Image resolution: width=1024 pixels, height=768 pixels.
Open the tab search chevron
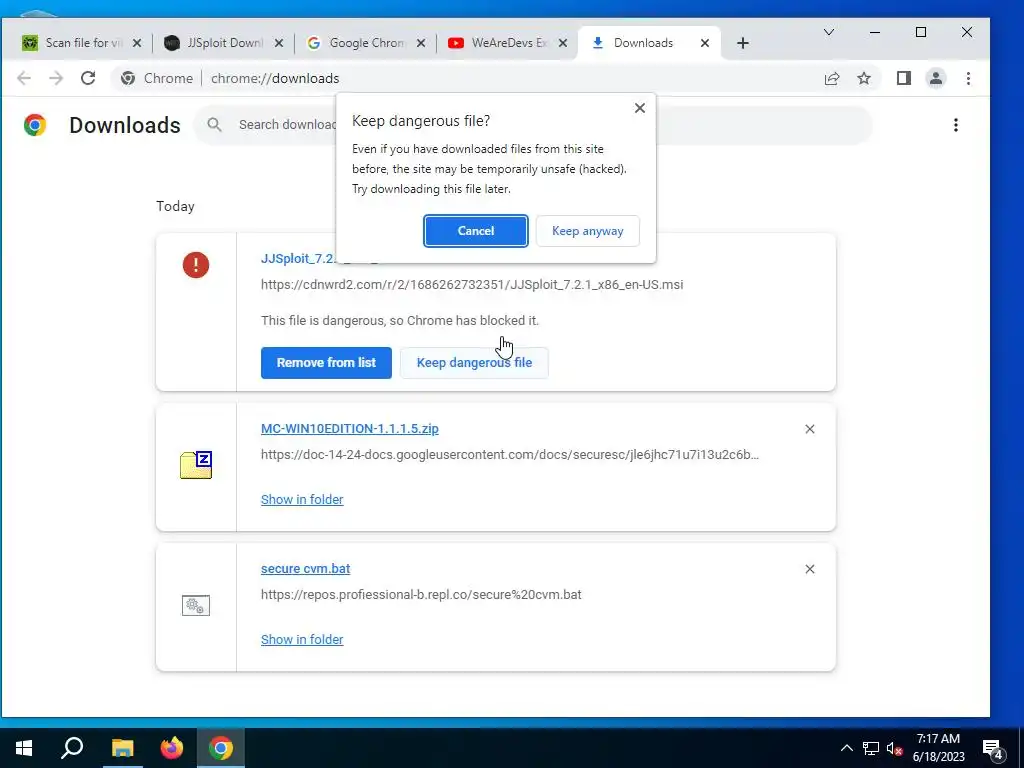829,32
